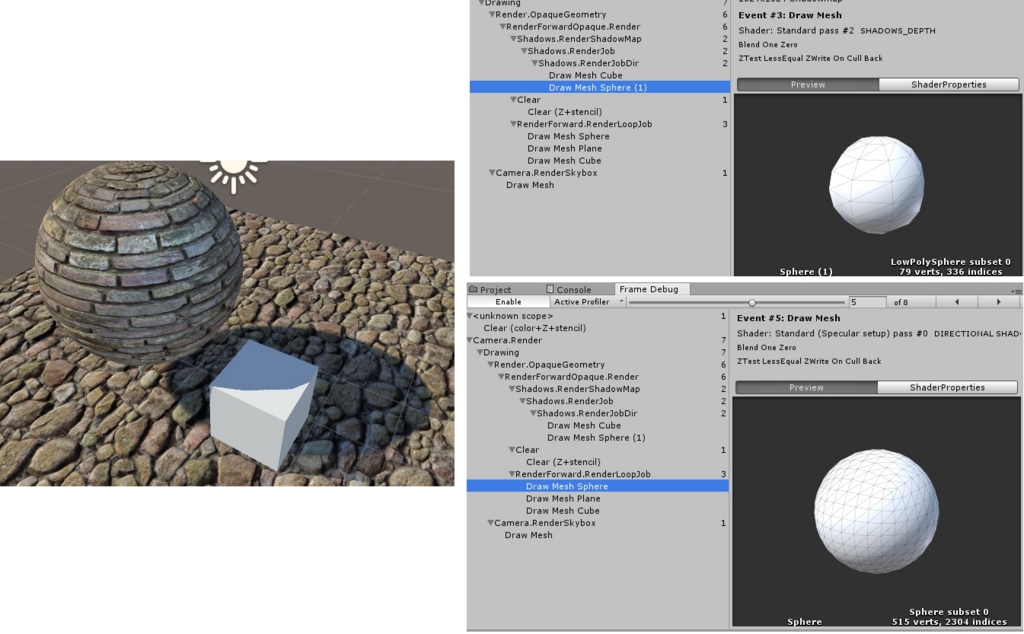Select Clear (Z+stencil) in Event #3 tree
This screenshot has width=1024, height=634.
[565, 112]
